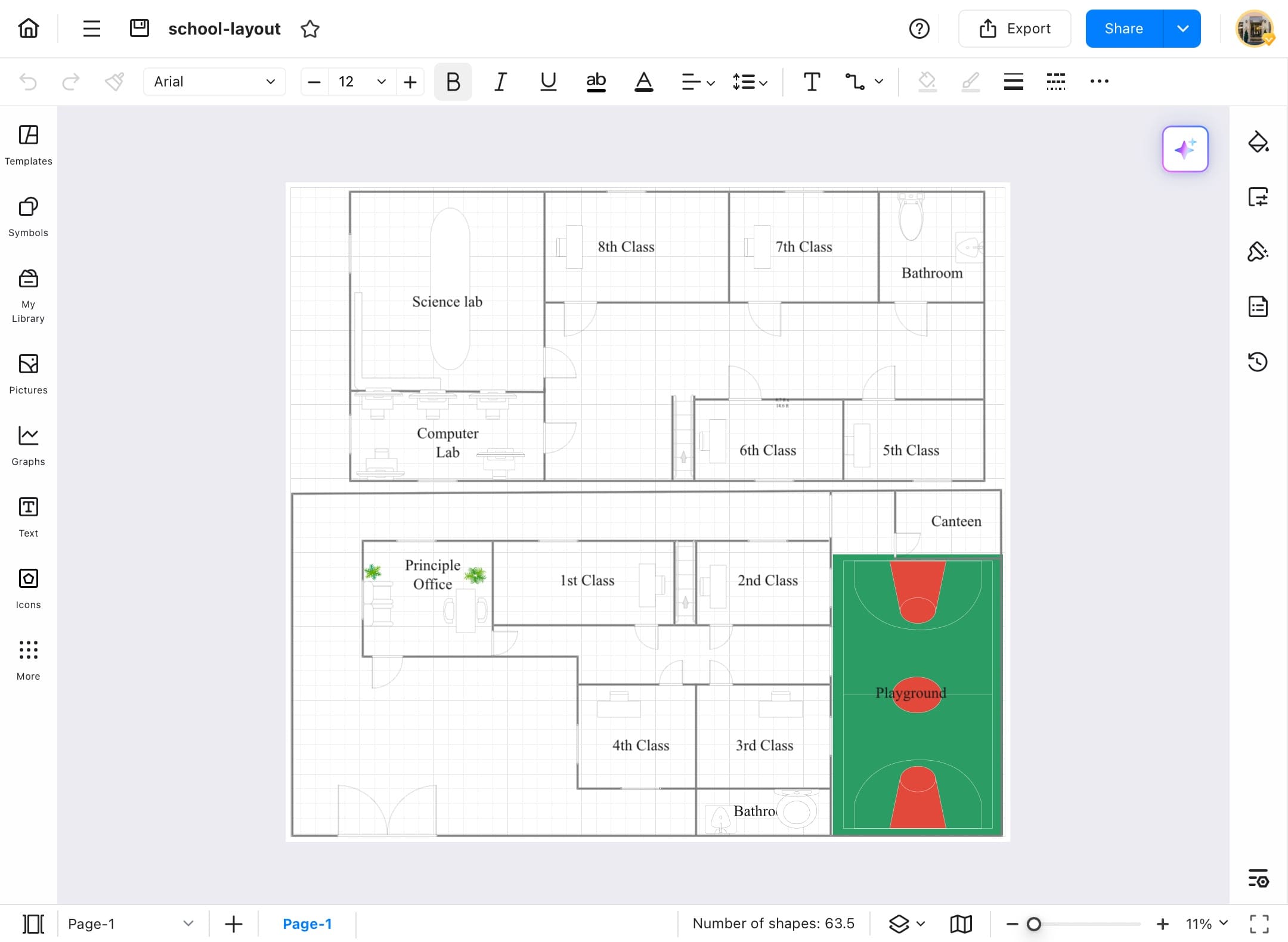Click the zoom slider handle
1288x942 pixels.
pyautogui.click(x=1033, y=924)
